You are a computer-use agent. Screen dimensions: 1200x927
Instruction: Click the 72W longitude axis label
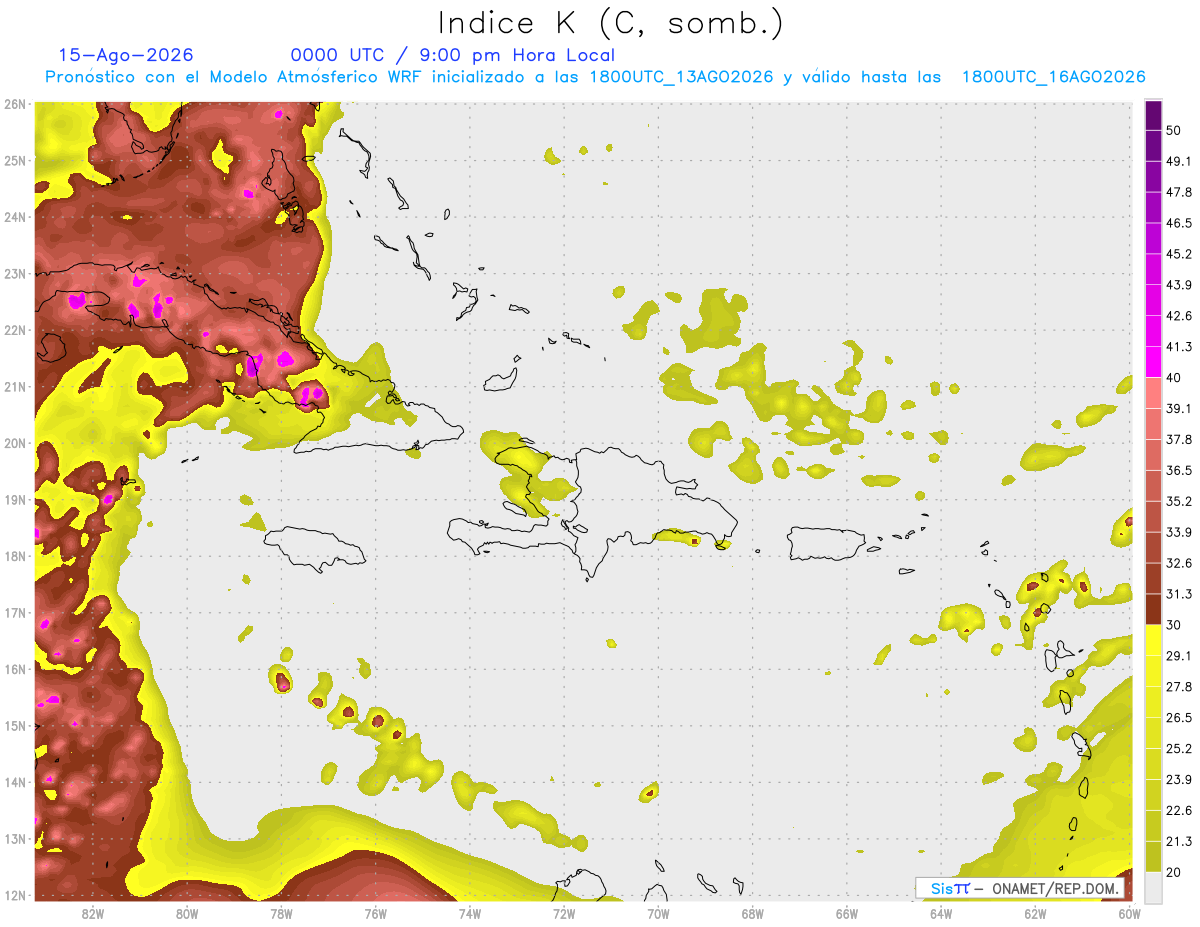tap(563, 913)
